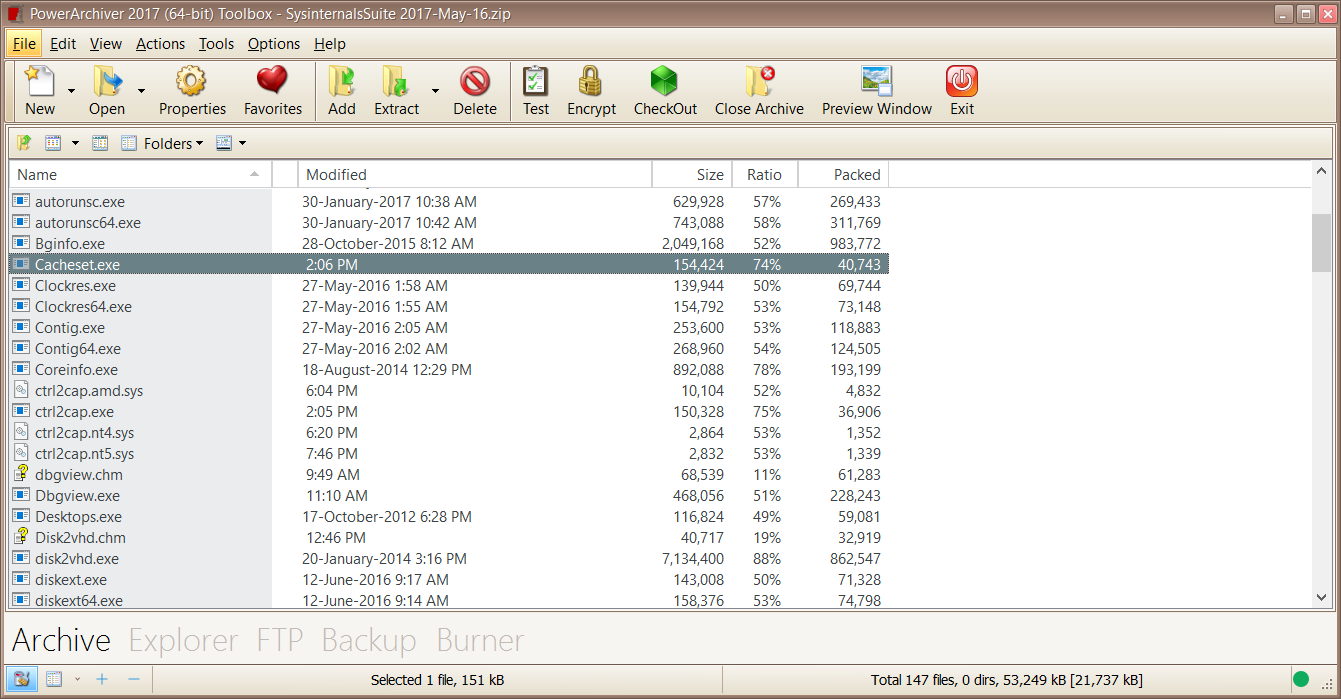Open the Tools menu
The width and height of the screenshot is (1341, 699).
216,43
